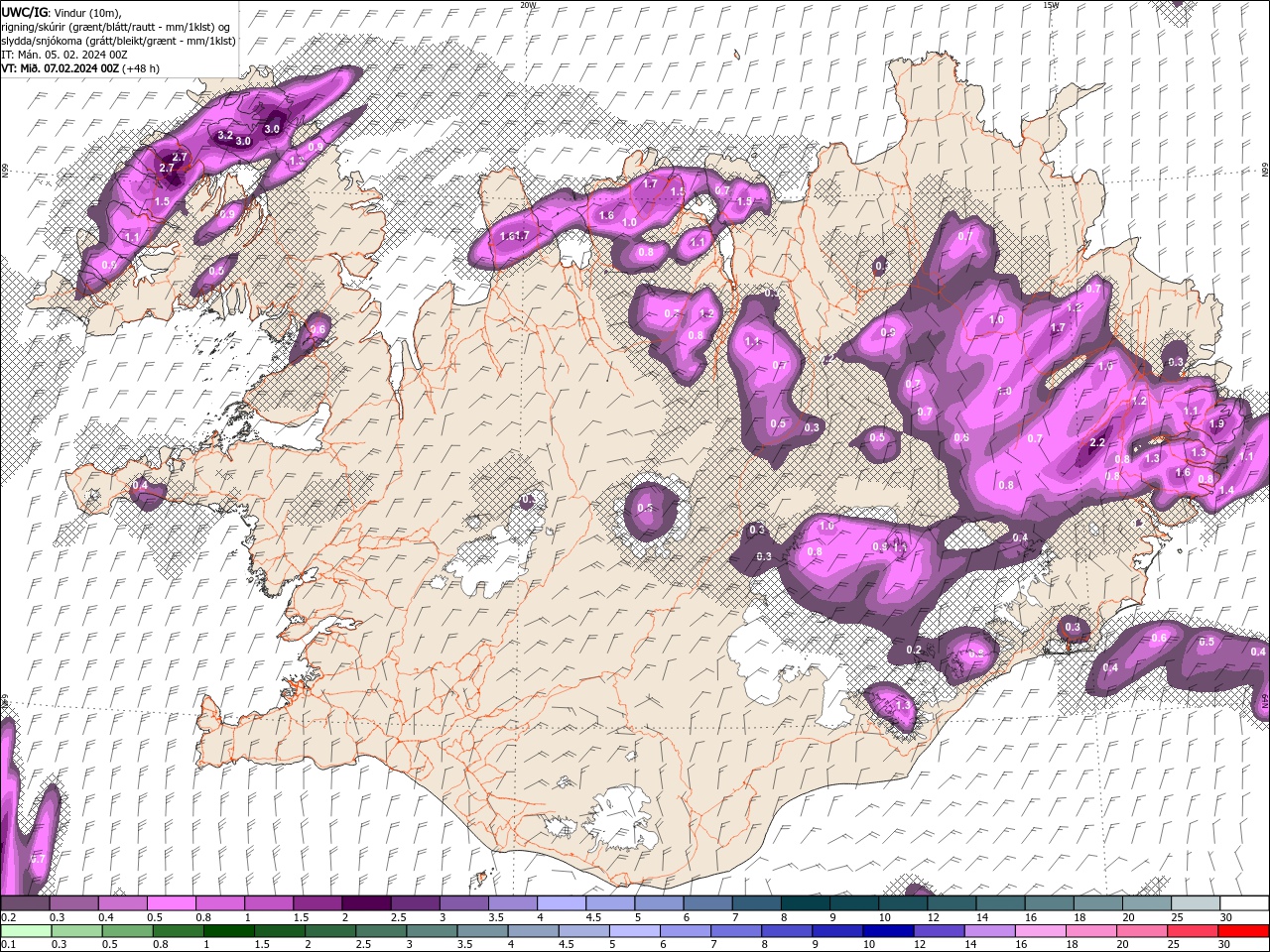The image size is (1270, 952).
Task: Pick the 3–3.5 grey-green rain legend swatch
Action: tap(432, 931)
